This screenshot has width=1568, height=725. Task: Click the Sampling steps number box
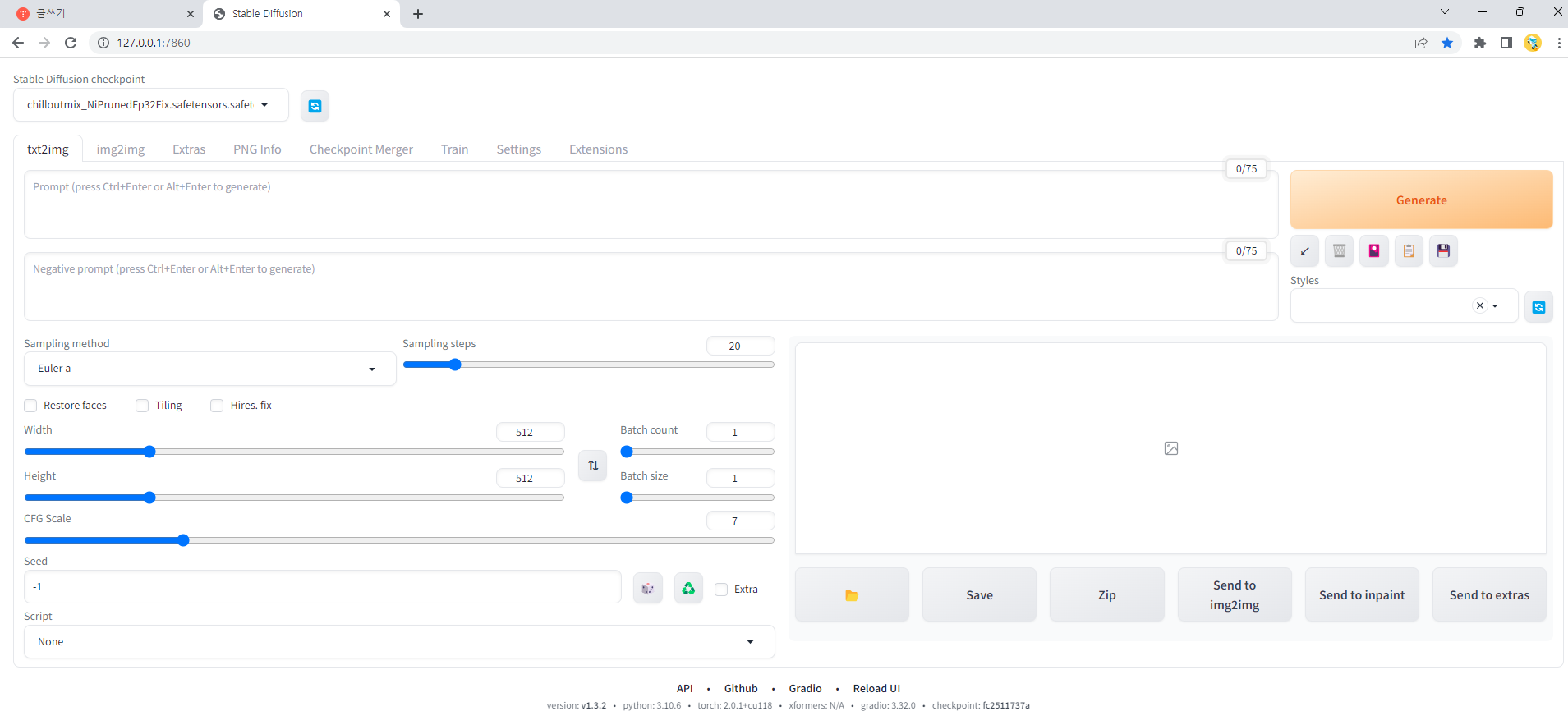click(740, 346)
